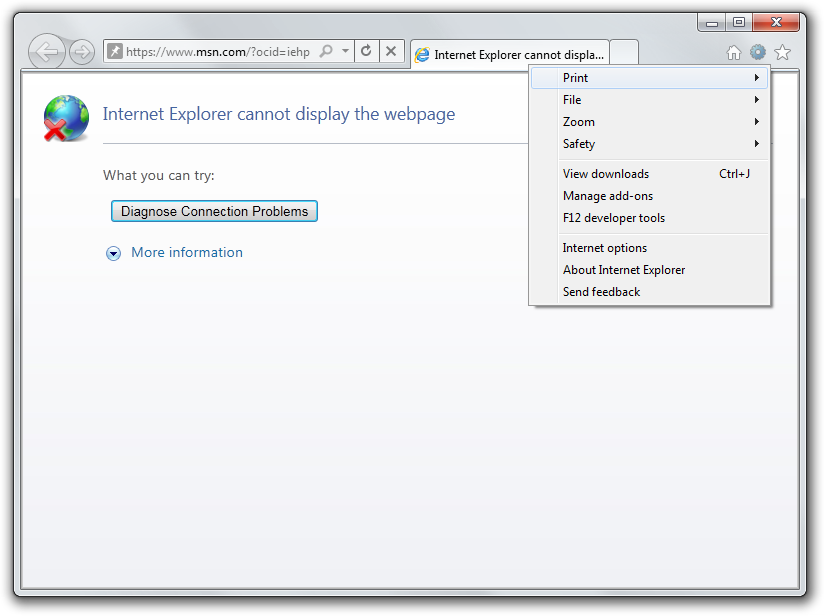Click the Diagnose Connection Problems button
The height and width of the screenshot is (616, 826).
pos(214,211)
